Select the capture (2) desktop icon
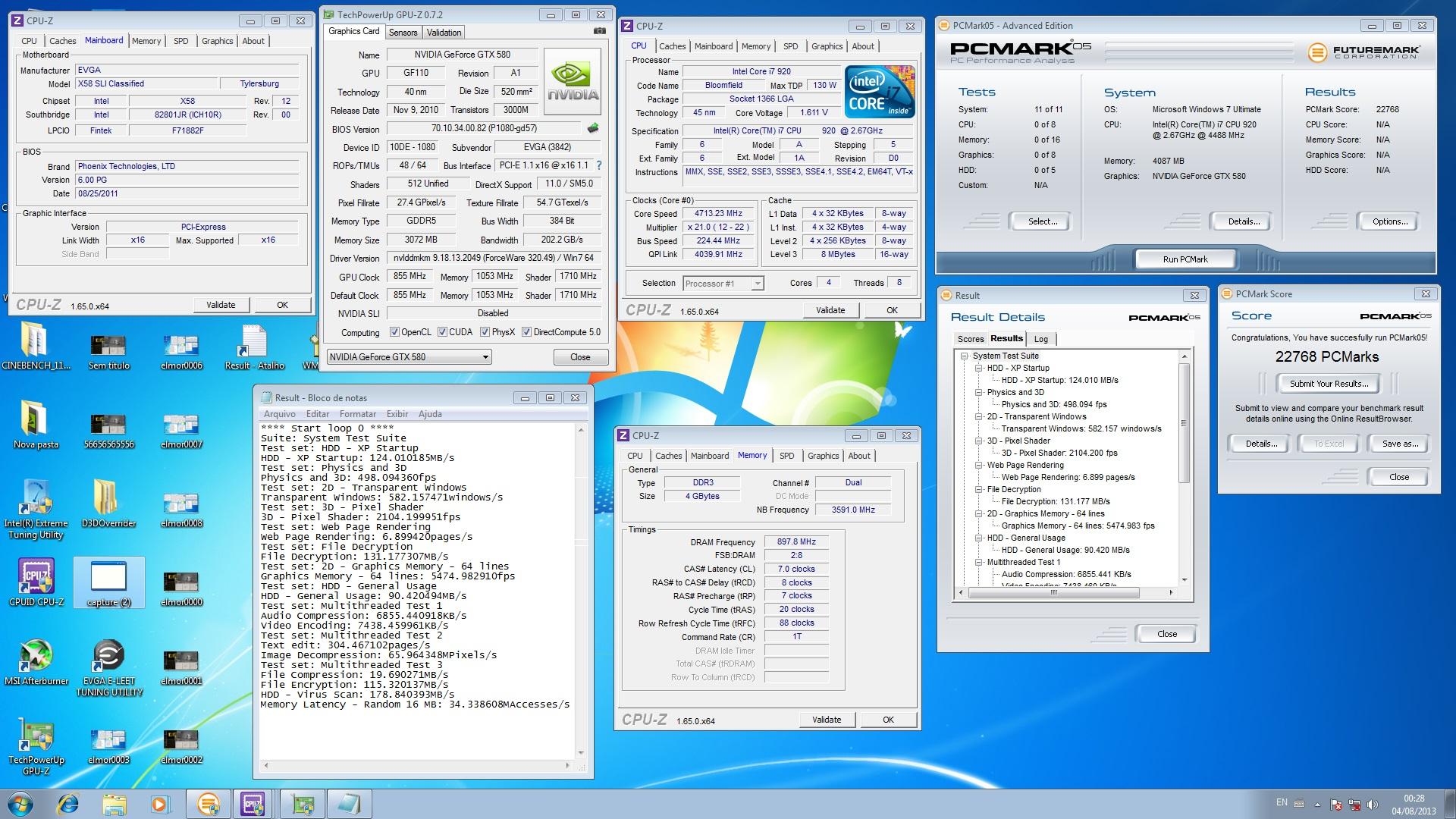1456x819 pixels. coord(108,582)
